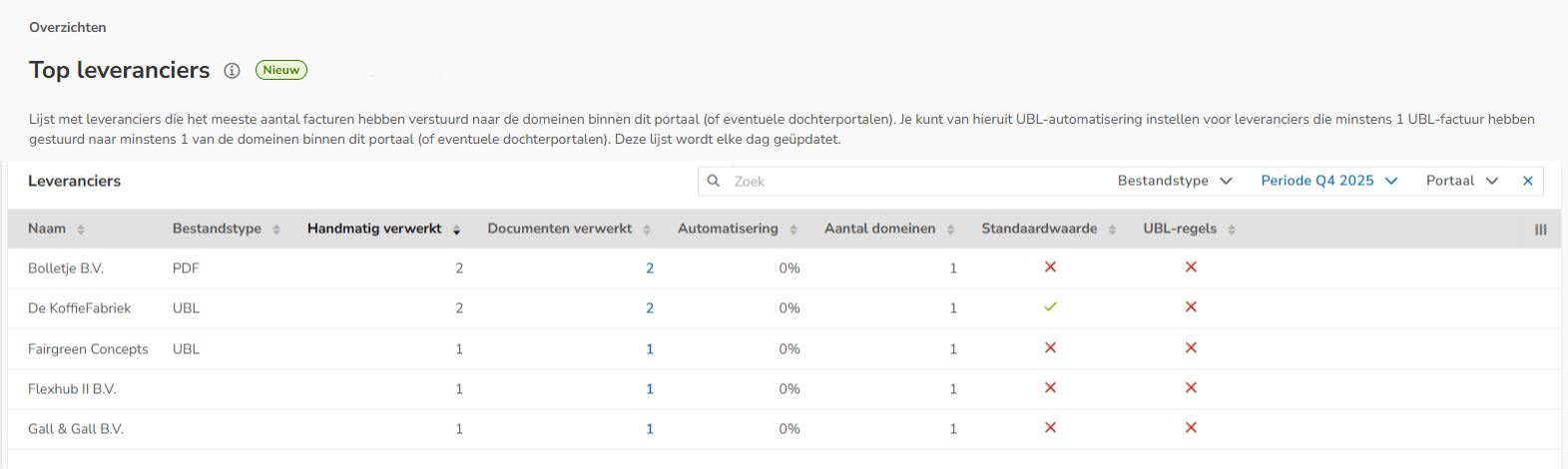Screen dimensions: 1568x469
Task: Click the Overzichten breadcrumb
Action: pyautogui.click(x=68, y=27)
